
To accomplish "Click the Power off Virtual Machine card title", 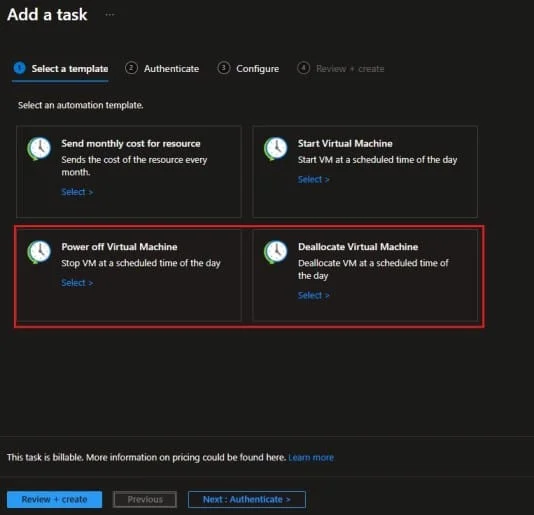I will [x=119, y=247].
